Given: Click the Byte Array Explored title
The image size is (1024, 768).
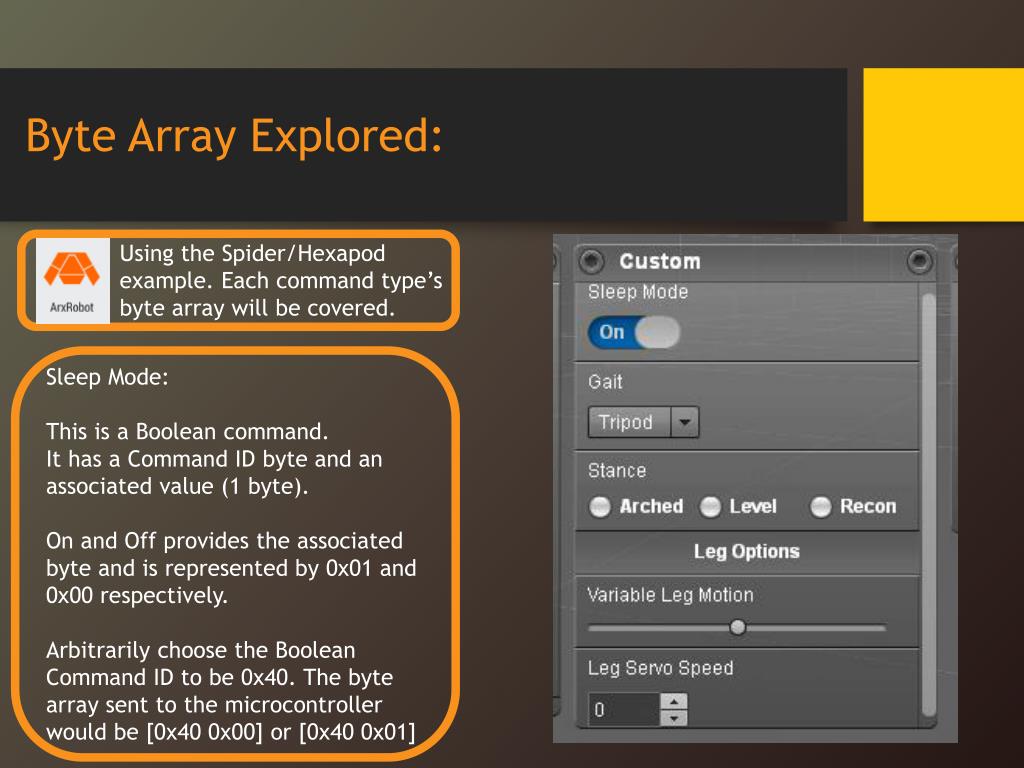Looking at the screenshot, I should (x=234, y=136).
